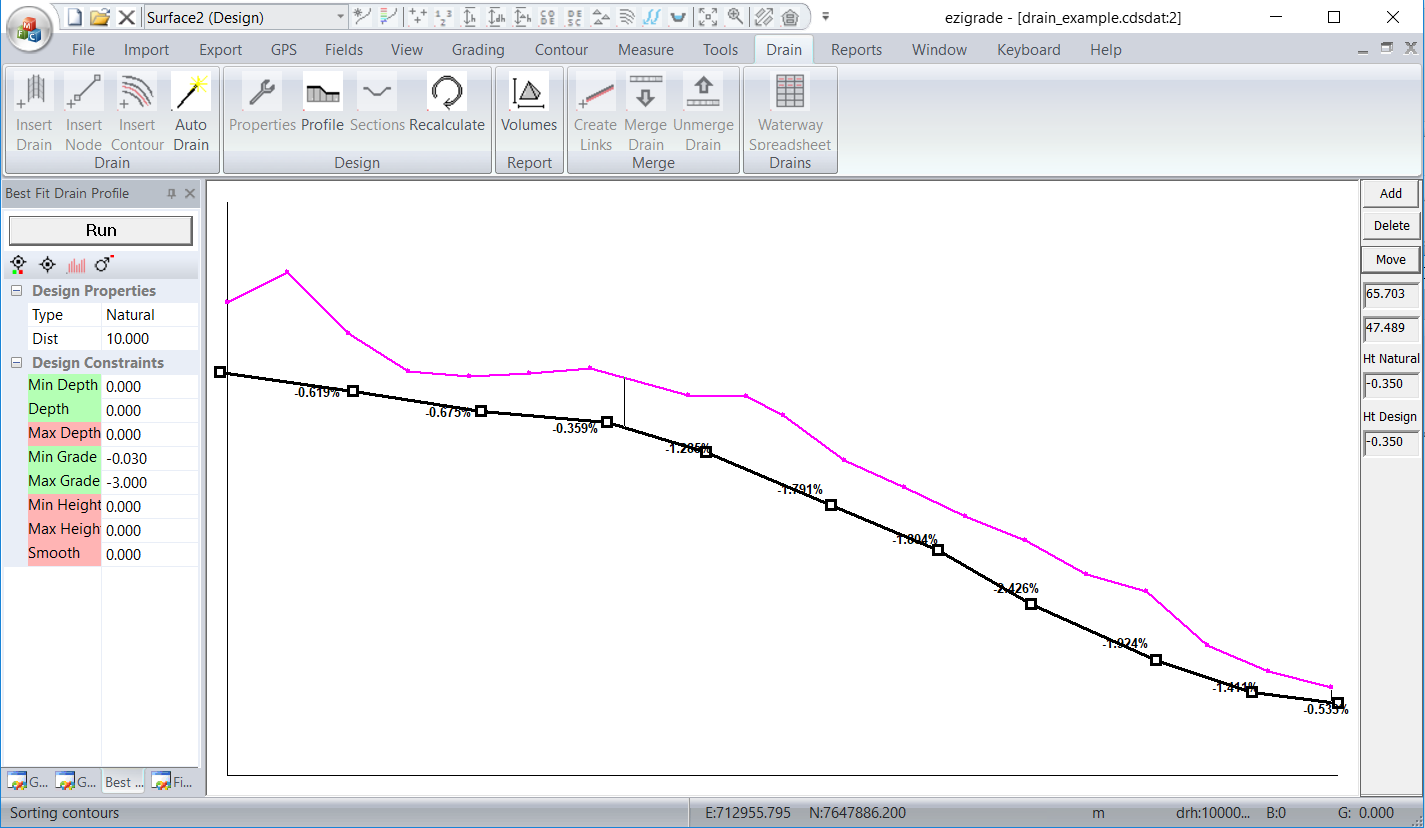This screenshot has height=828, width=1425.
Task: Open the Volumes report
Action: tap(528, 93)
